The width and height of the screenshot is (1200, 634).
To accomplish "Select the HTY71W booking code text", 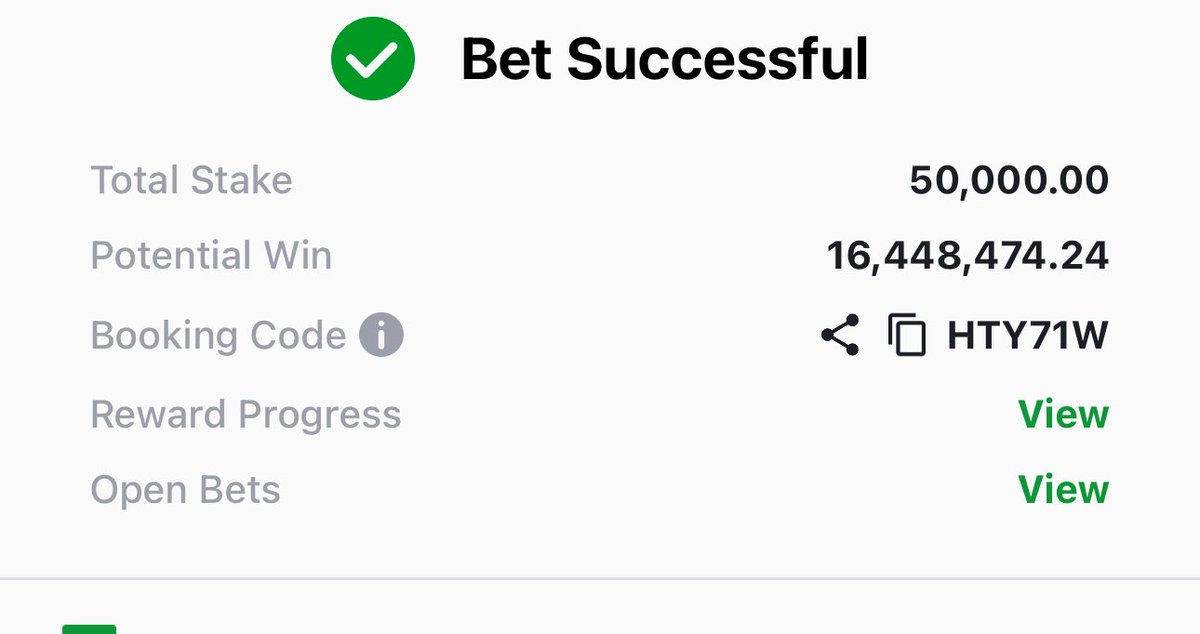I will click(1027, 336).
